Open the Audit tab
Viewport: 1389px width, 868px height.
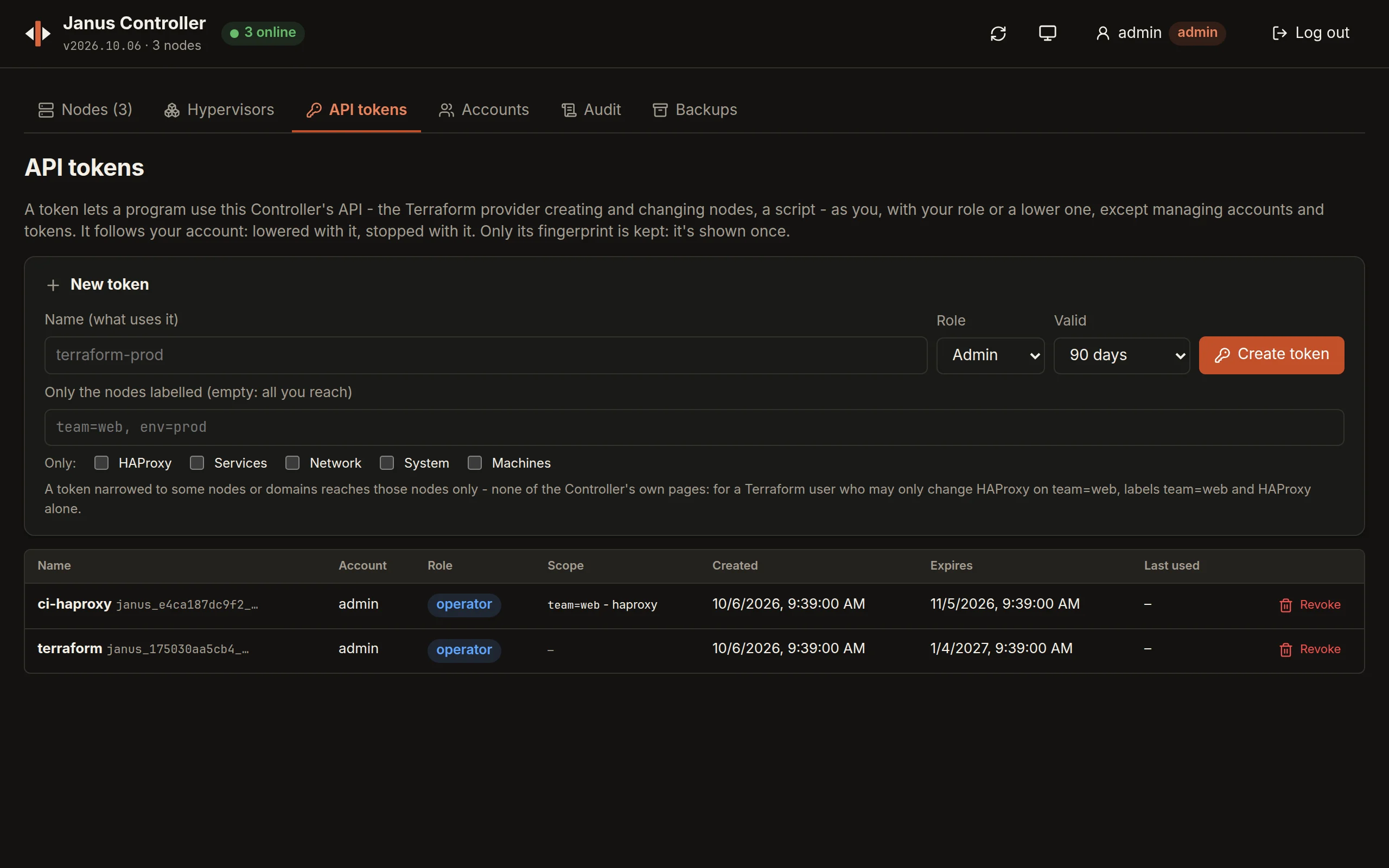click(x=591, y=110)
